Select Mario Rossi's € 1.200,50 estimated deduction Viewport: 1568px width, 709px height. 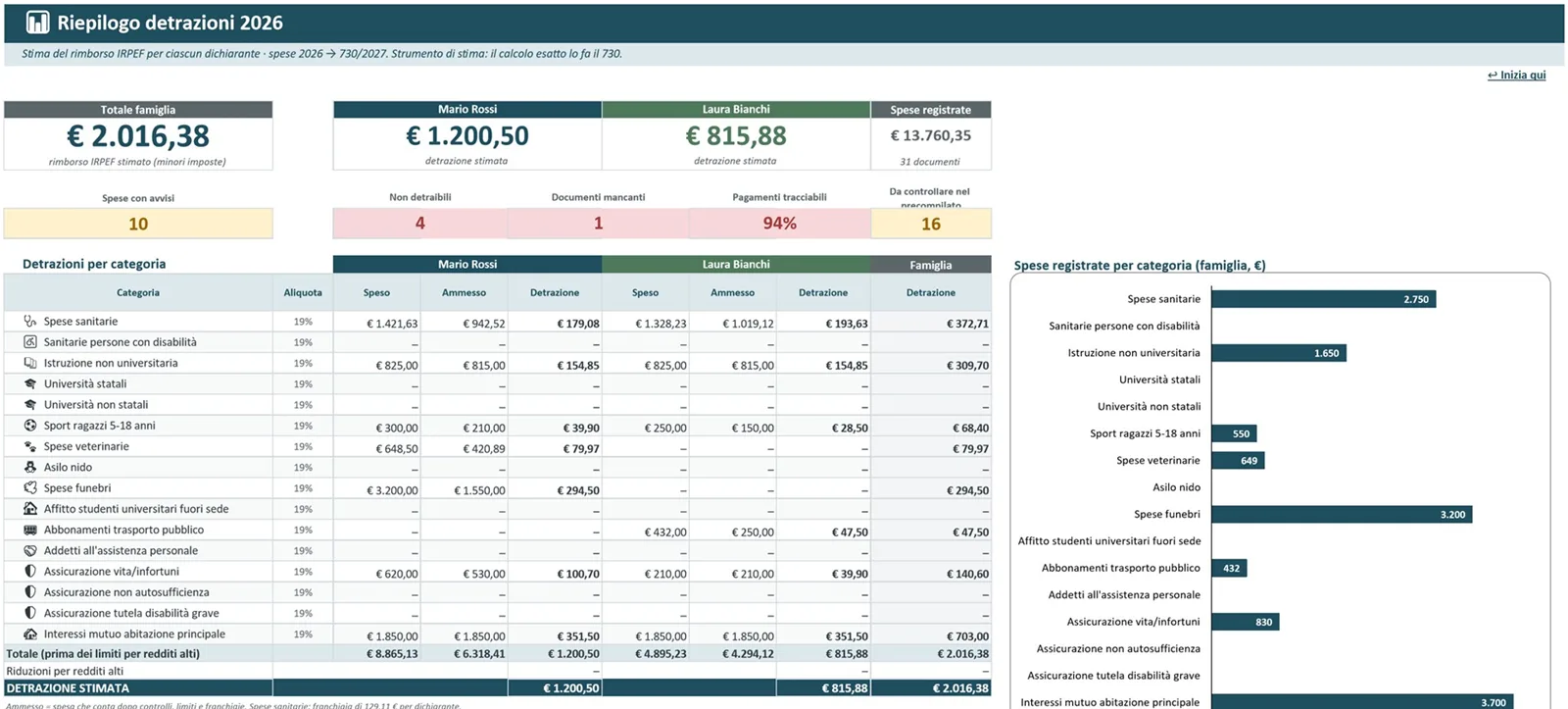pos(467,136)
